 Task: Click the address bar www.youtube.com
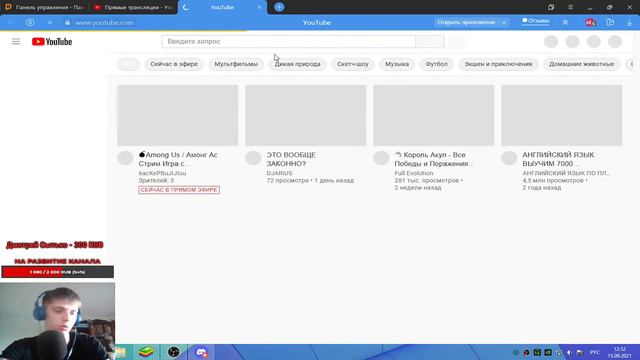104,23
